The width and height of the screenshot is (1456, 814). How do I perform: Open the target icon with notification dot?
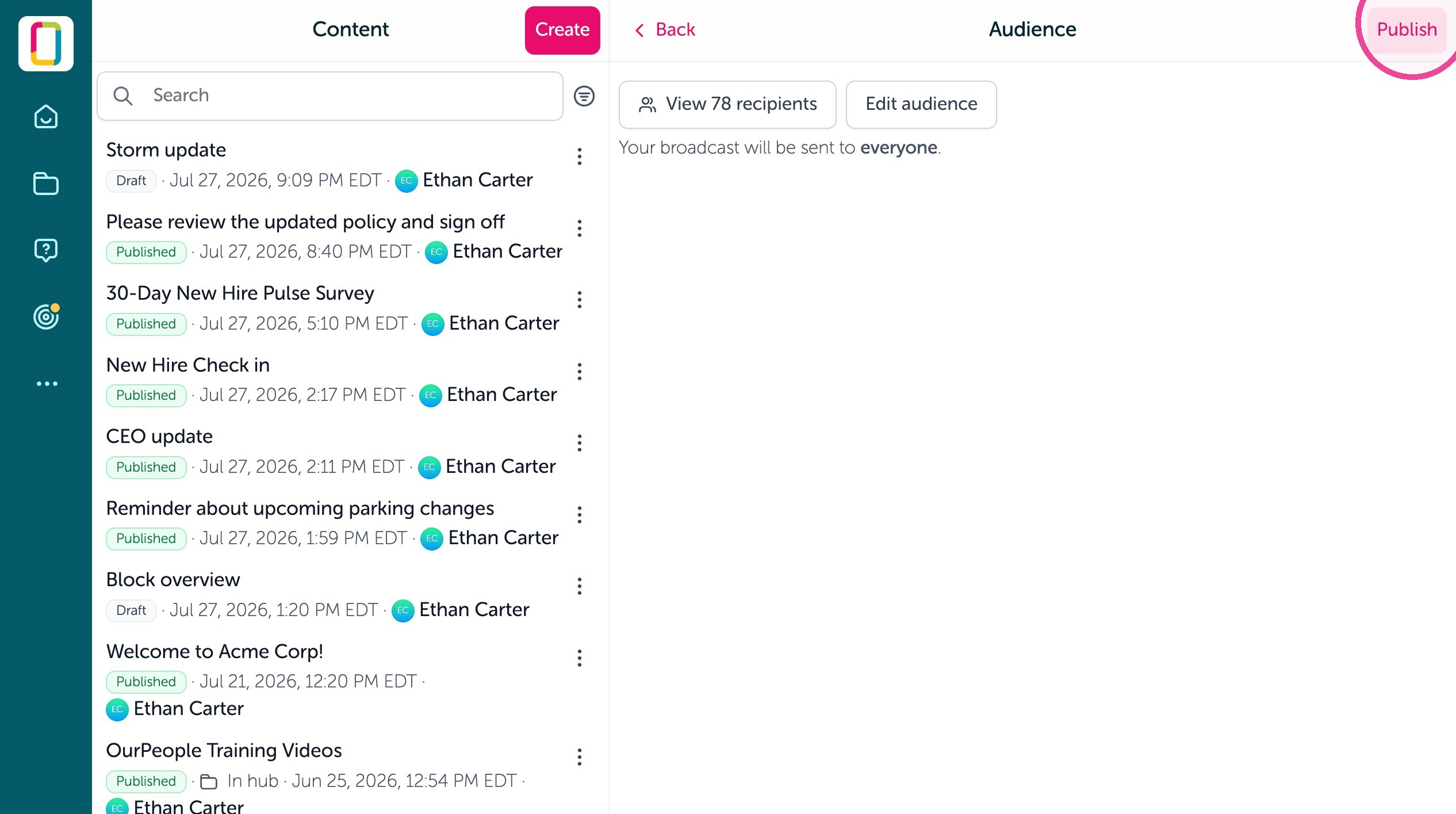point(46,316)
